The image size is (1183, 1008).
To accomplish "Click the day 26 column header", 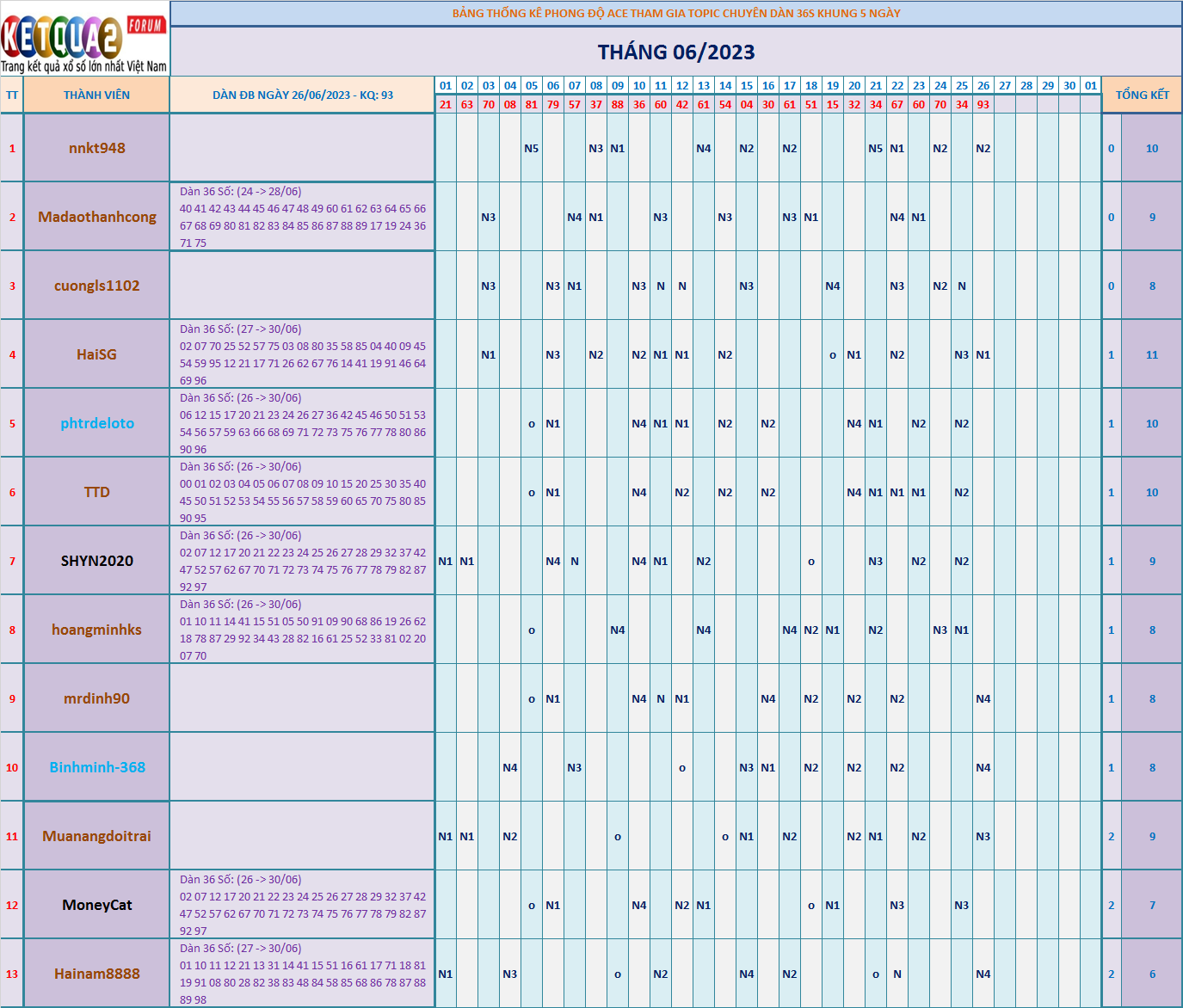I will point(983,85).
